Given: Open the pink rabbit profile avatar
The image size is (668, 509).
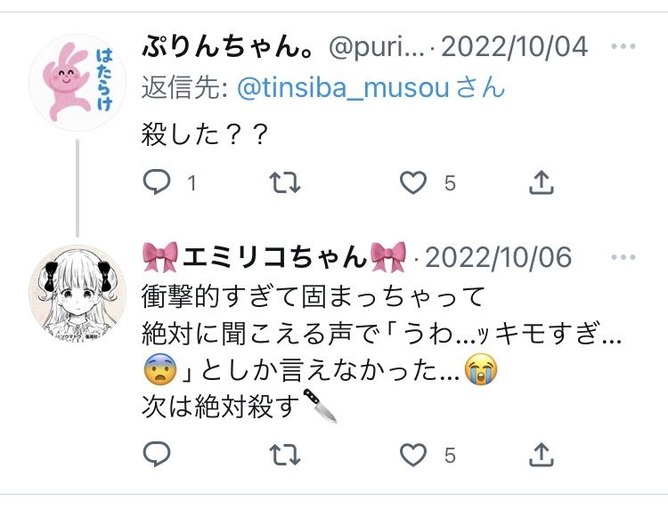Looking at the screenshot, I should [x=78, y=83].
